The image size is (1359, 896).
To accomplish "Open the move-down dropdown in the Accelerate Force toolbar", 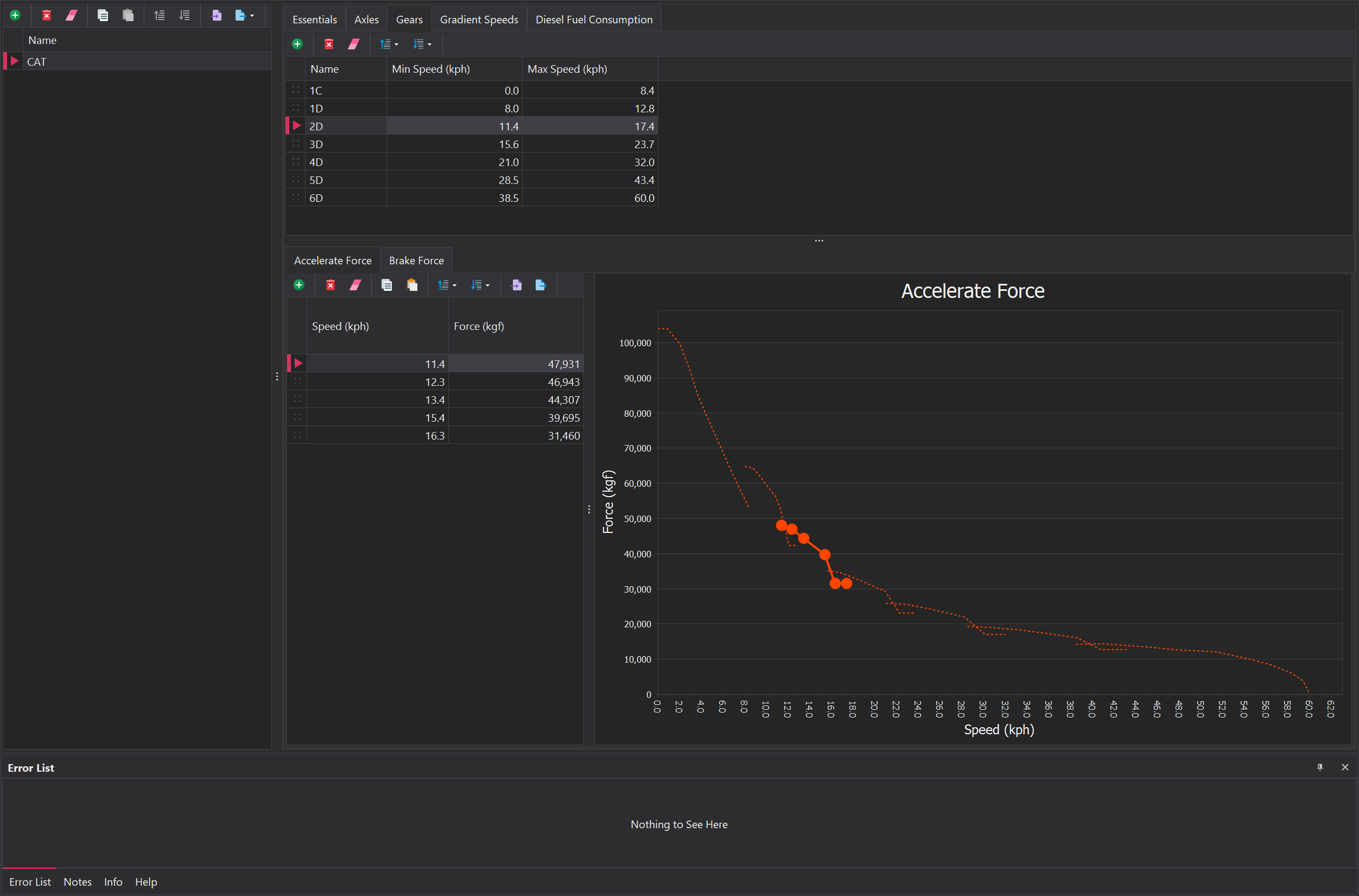I will pyautogui.click(x=486, y=285).
